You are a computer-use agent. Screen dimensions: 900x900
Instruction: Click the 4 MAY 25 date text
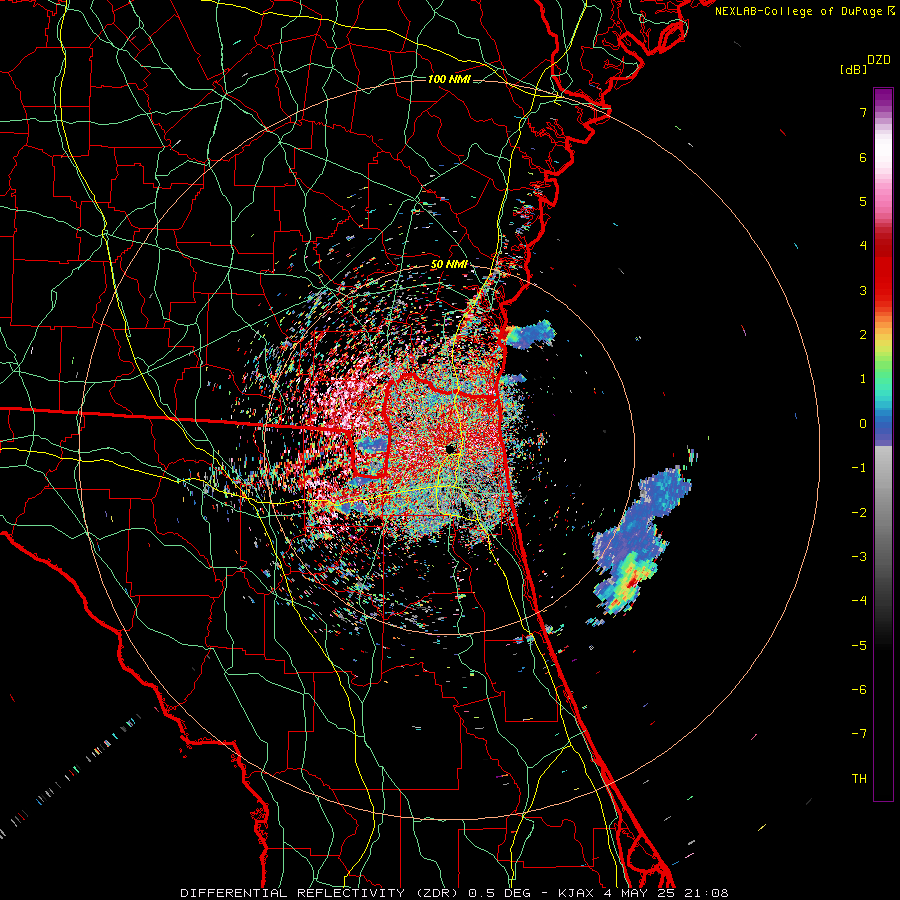(x=639, y=893)
